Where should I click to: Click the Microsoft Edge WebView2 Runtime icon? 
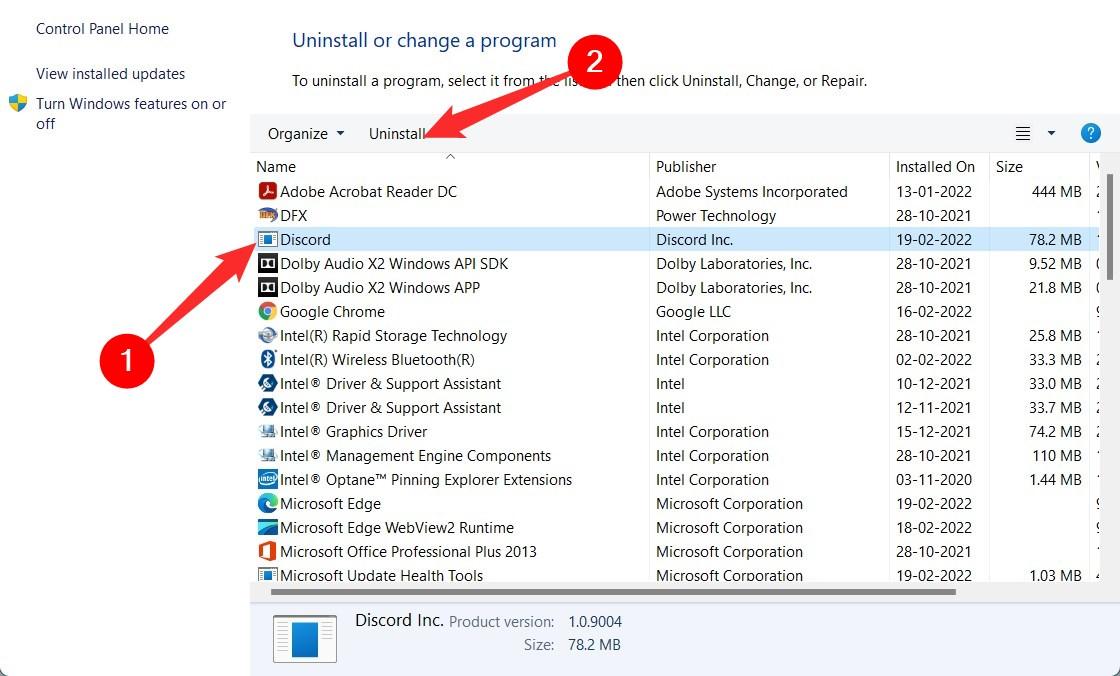(x=267, y=527)
